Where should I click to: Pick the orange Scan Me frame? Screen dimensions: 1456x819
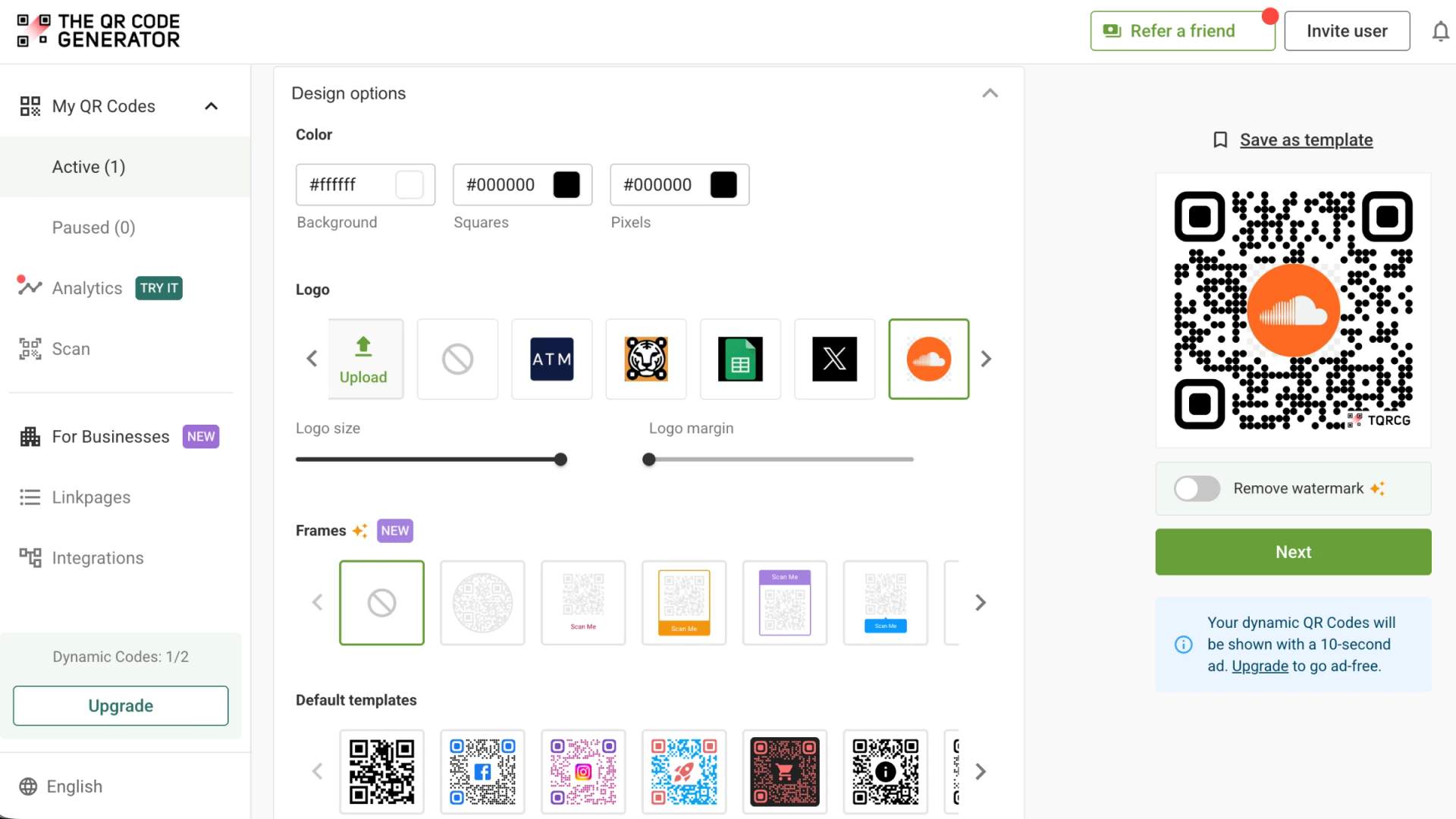pyautogui.click(x=684, y=603)
